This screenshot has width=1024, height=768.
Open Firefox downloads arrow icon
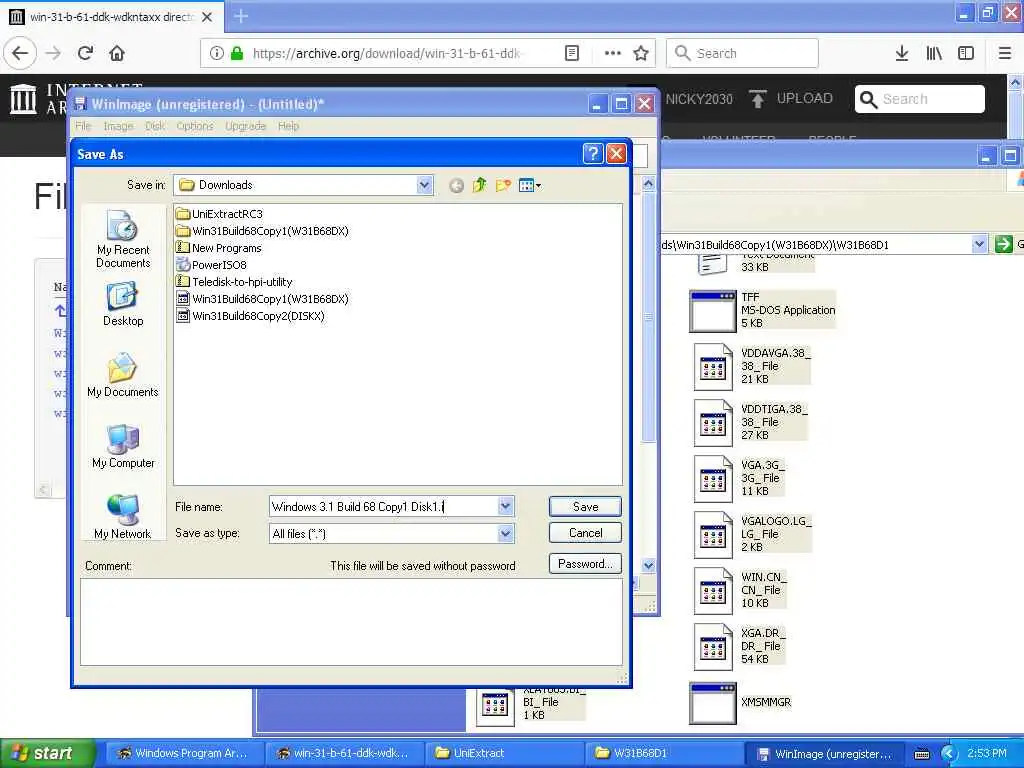(902, 53)
